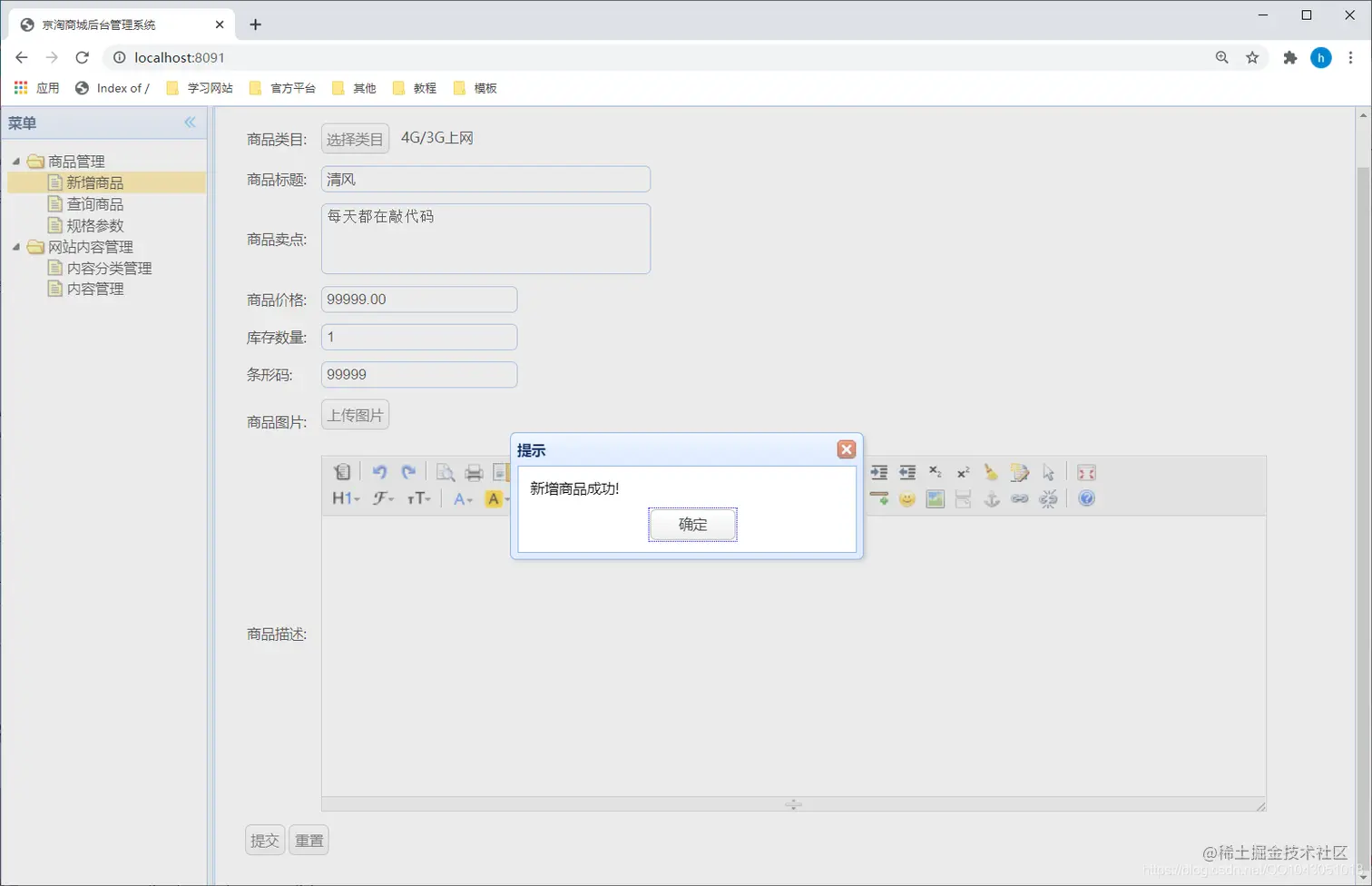Insert a page break in editor
1372x886 pixels.
coord(964,498)
